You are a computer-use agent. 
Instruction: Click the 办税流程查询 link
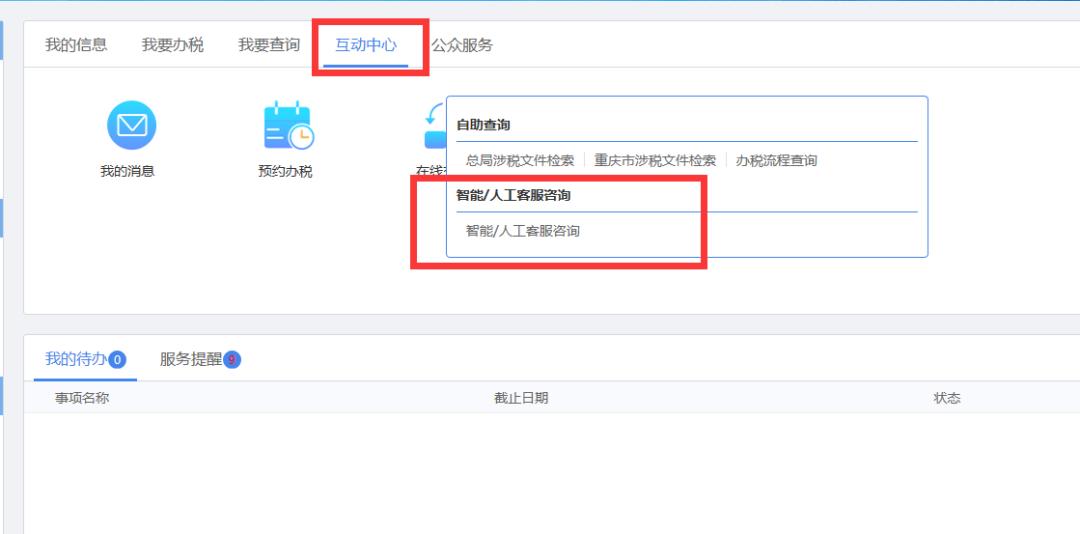776,161
